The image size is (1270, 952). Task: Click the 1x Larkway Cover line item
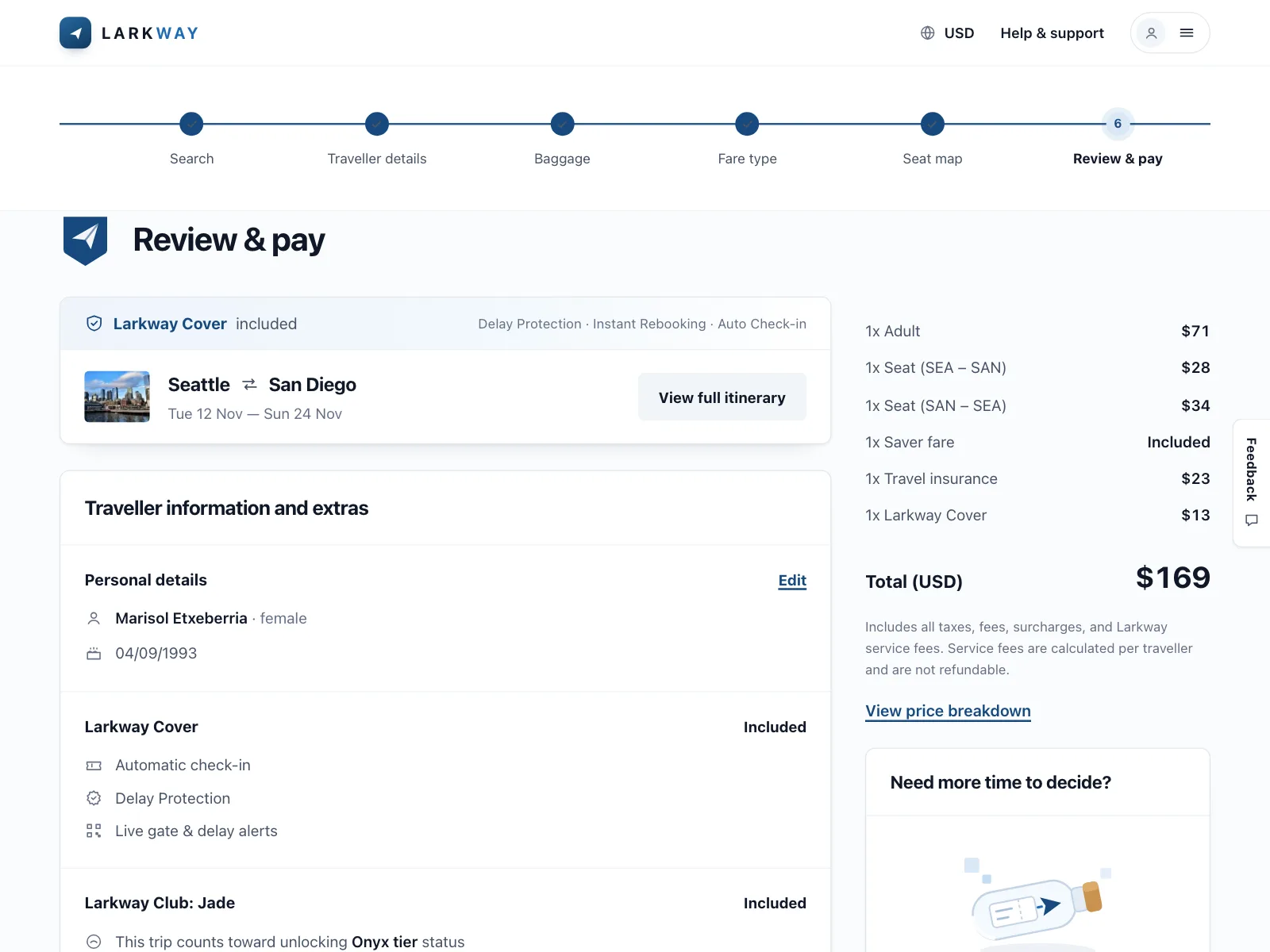1037,516
